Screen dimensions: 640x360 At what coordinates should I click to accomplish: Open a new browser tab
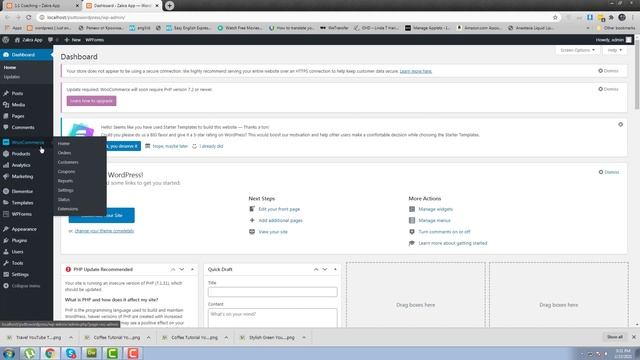point(169,5)
